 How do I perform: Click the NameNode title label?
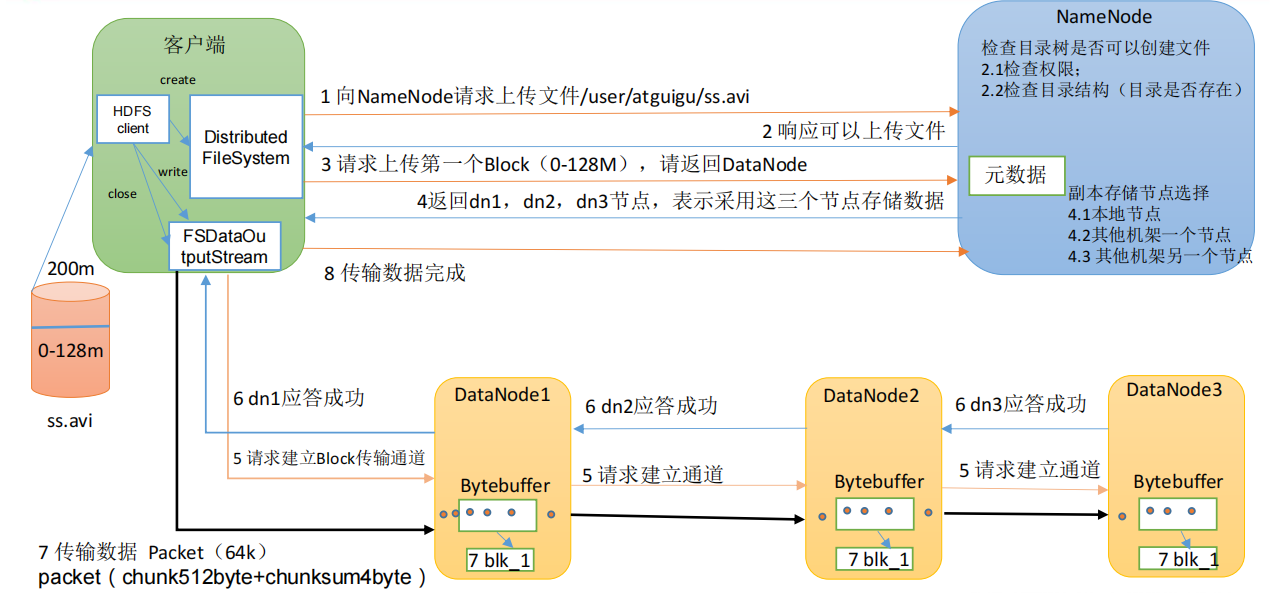[x=1104, y=17]
